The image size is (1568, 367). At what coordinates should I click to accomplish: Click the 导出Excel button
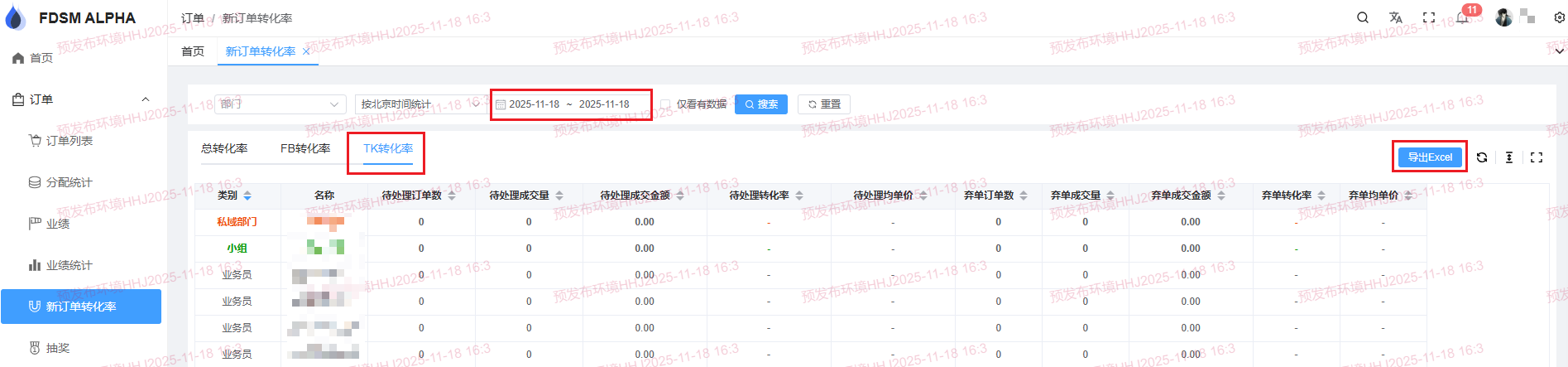(1430, 157)
